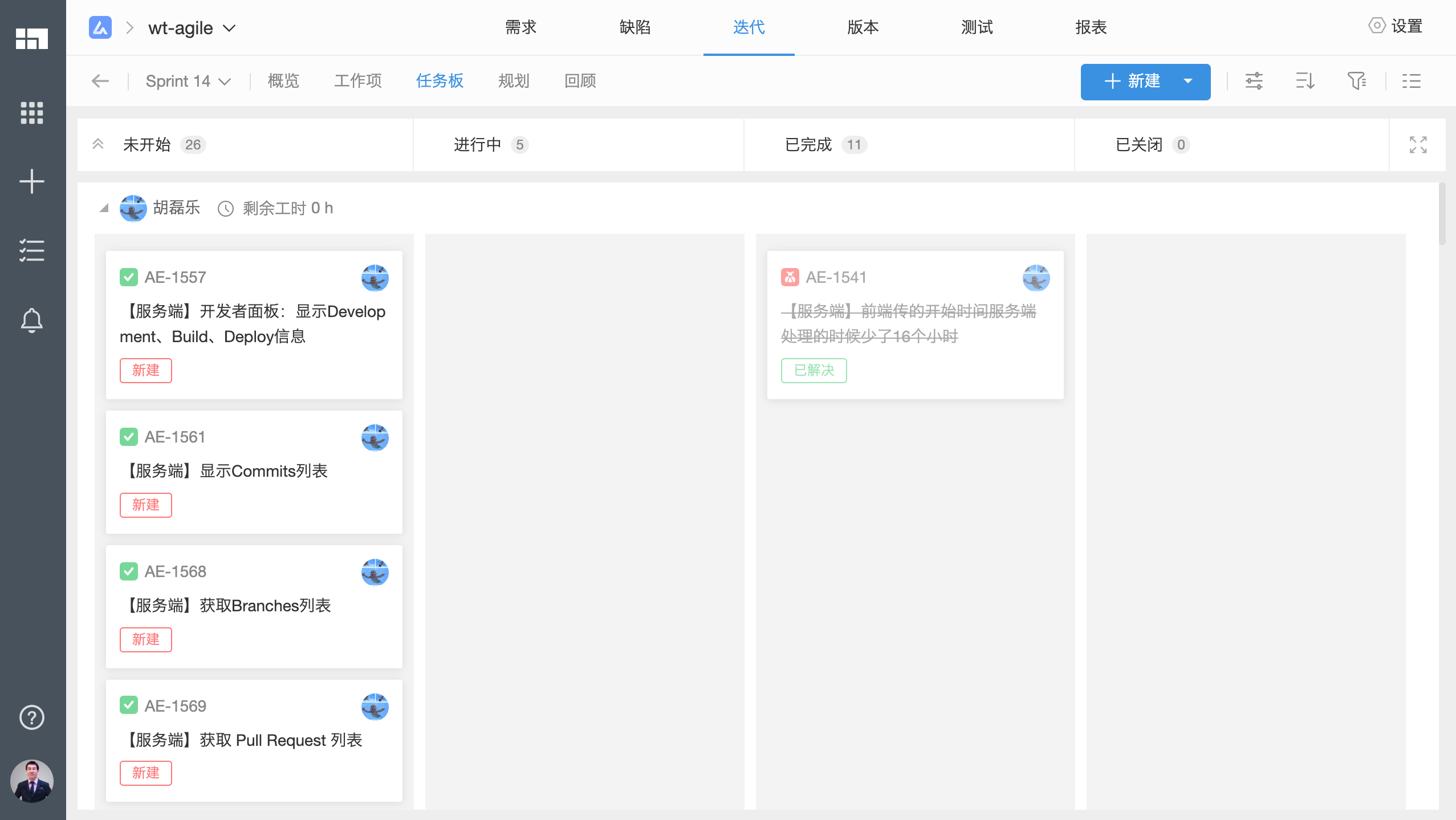Click the sort order icon
The height and width of the screenshot is (820, 1456).
[x=1305, y=81]
